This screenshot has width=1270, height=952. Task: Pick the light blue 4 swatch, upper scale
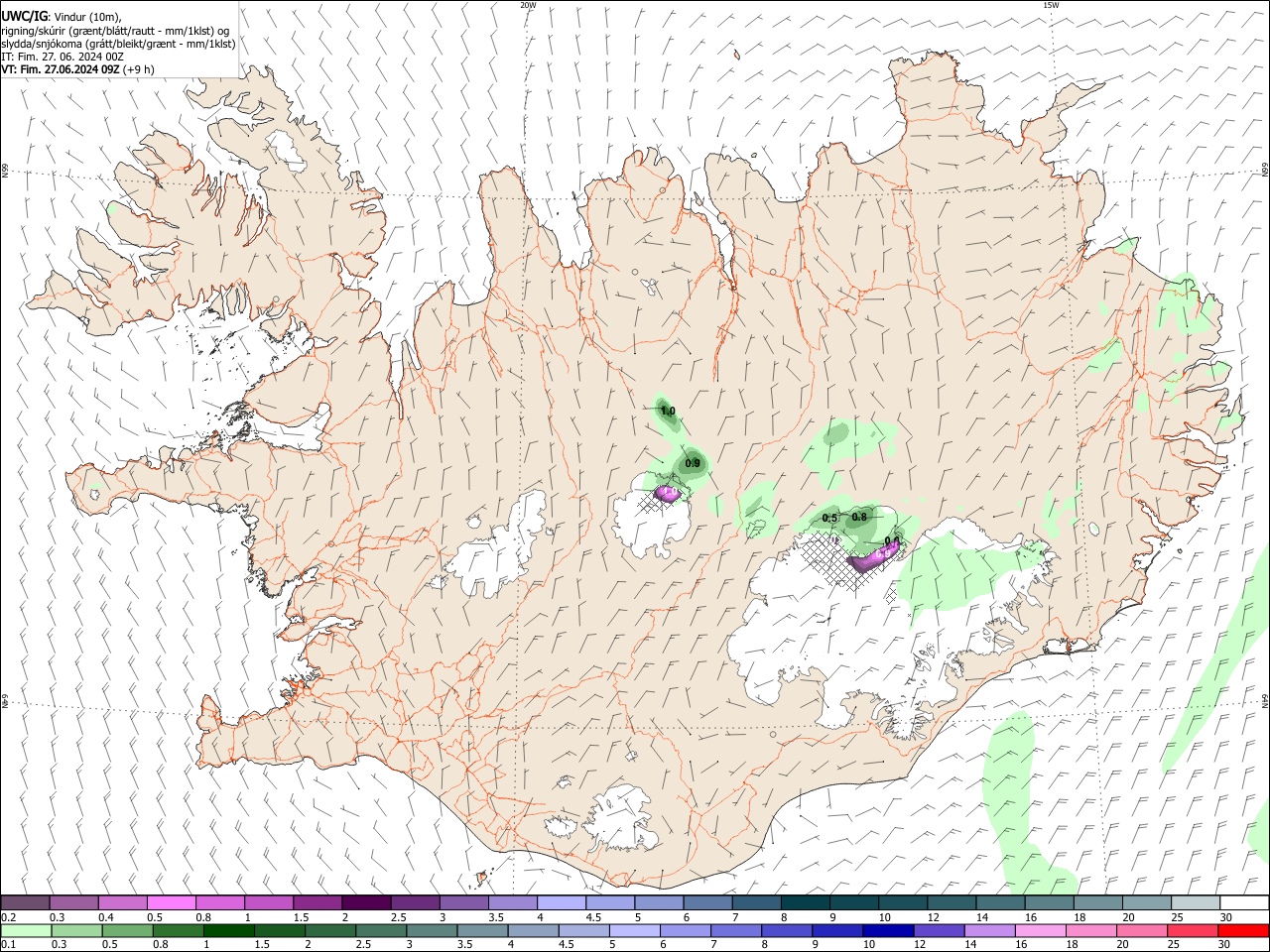(562, 902)
